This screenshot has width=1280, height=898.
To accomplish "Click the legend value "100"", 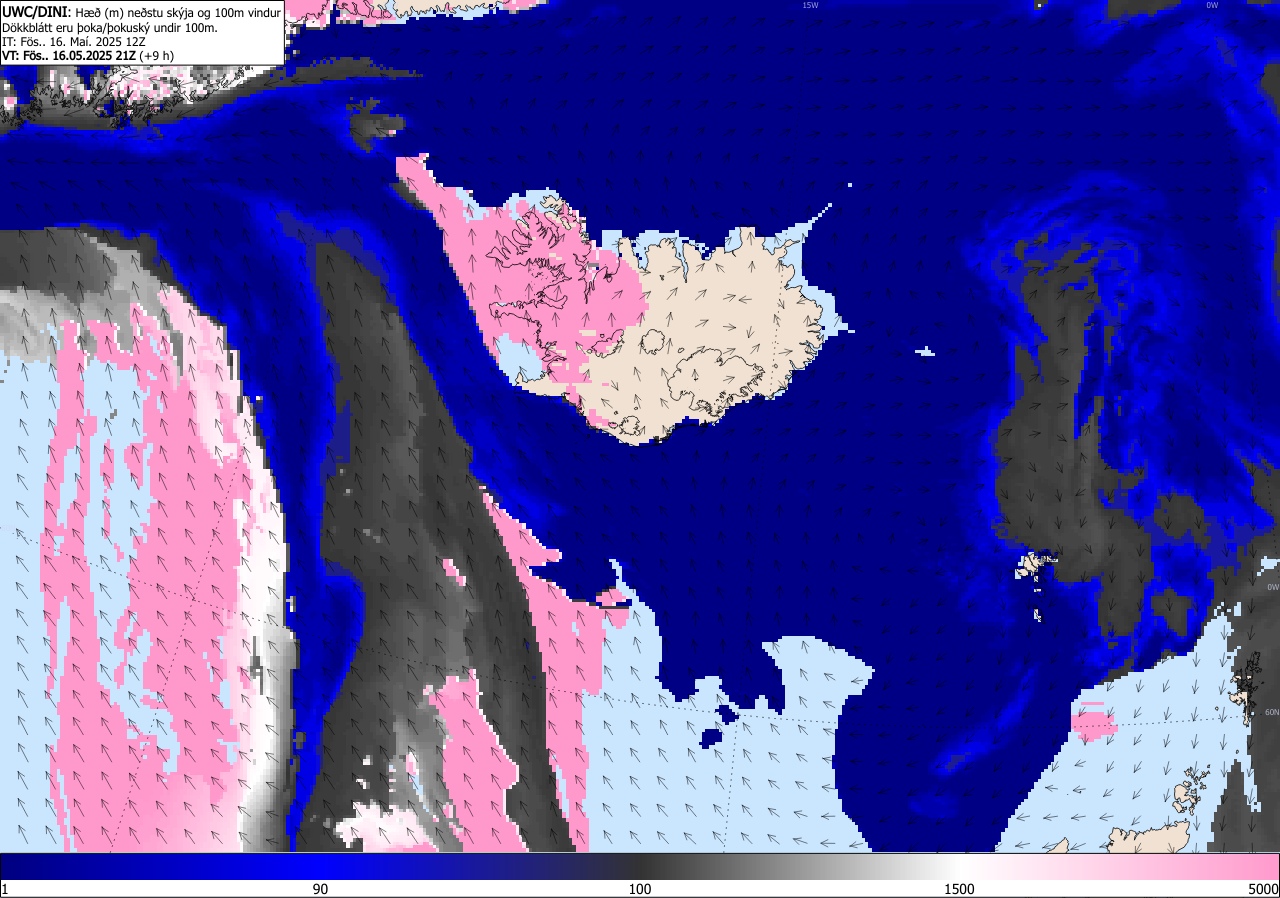I will (x=640, y=889).
